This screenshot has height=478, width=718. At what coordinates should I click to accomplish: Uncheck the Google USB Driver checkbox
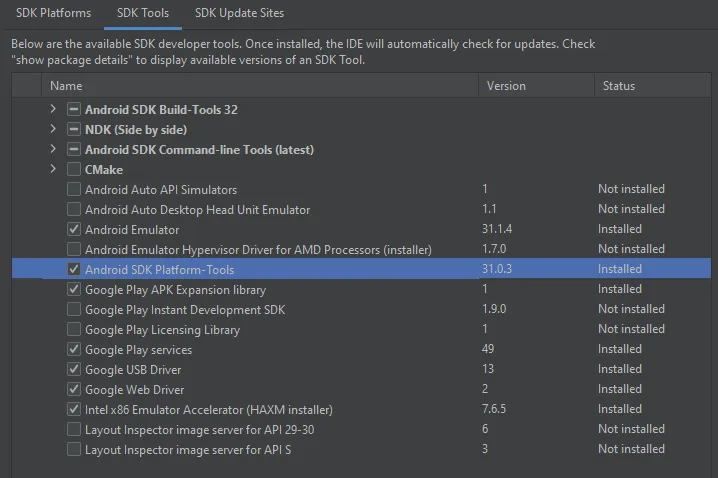point(73,369)
